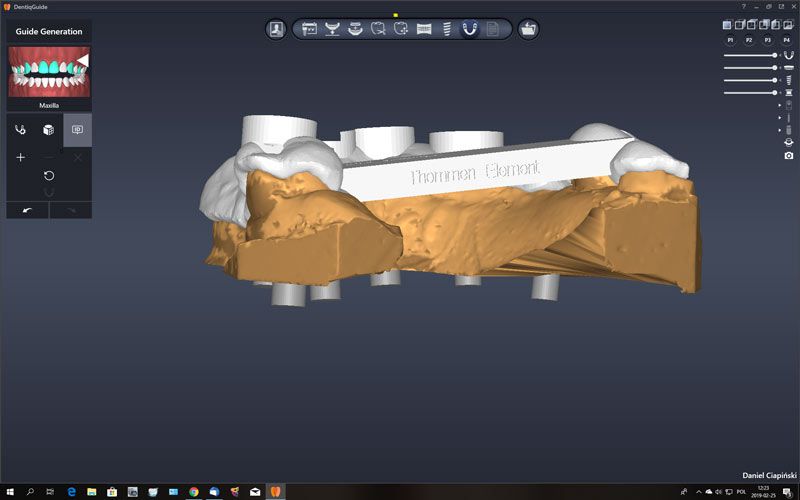Click the patient profile icon in top toolbar
This screenshot has width=800, height=500.
pyautogui.click(x=277, y=29)
